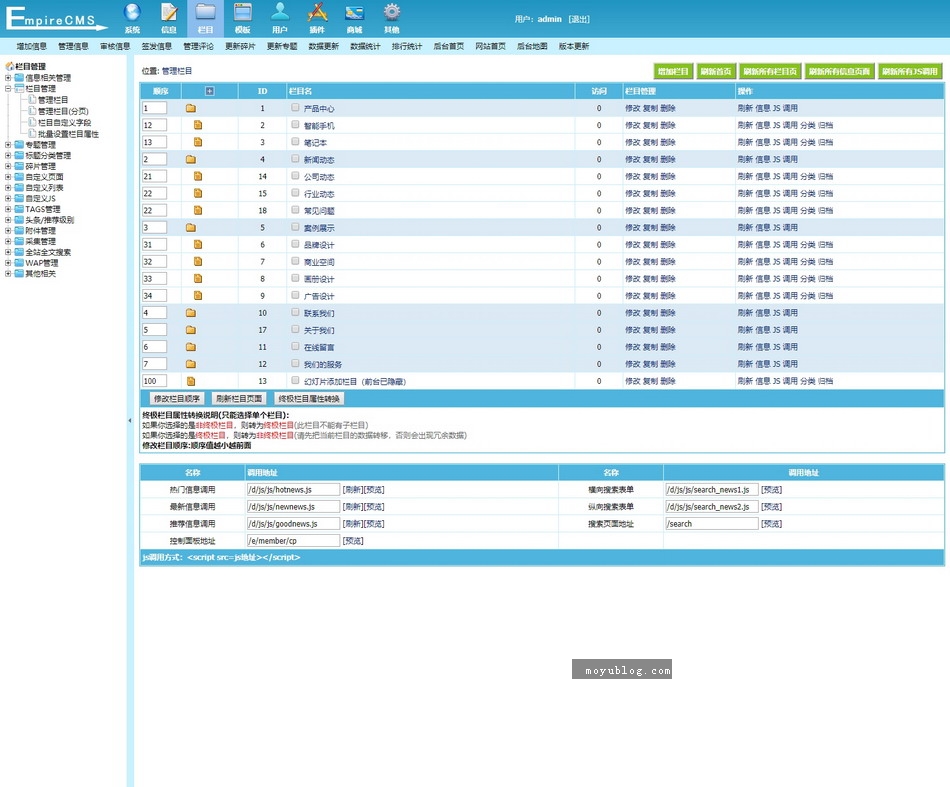Select 批量设置栏目属性 in the tree
950x787 pixels.
pos(68,134)
